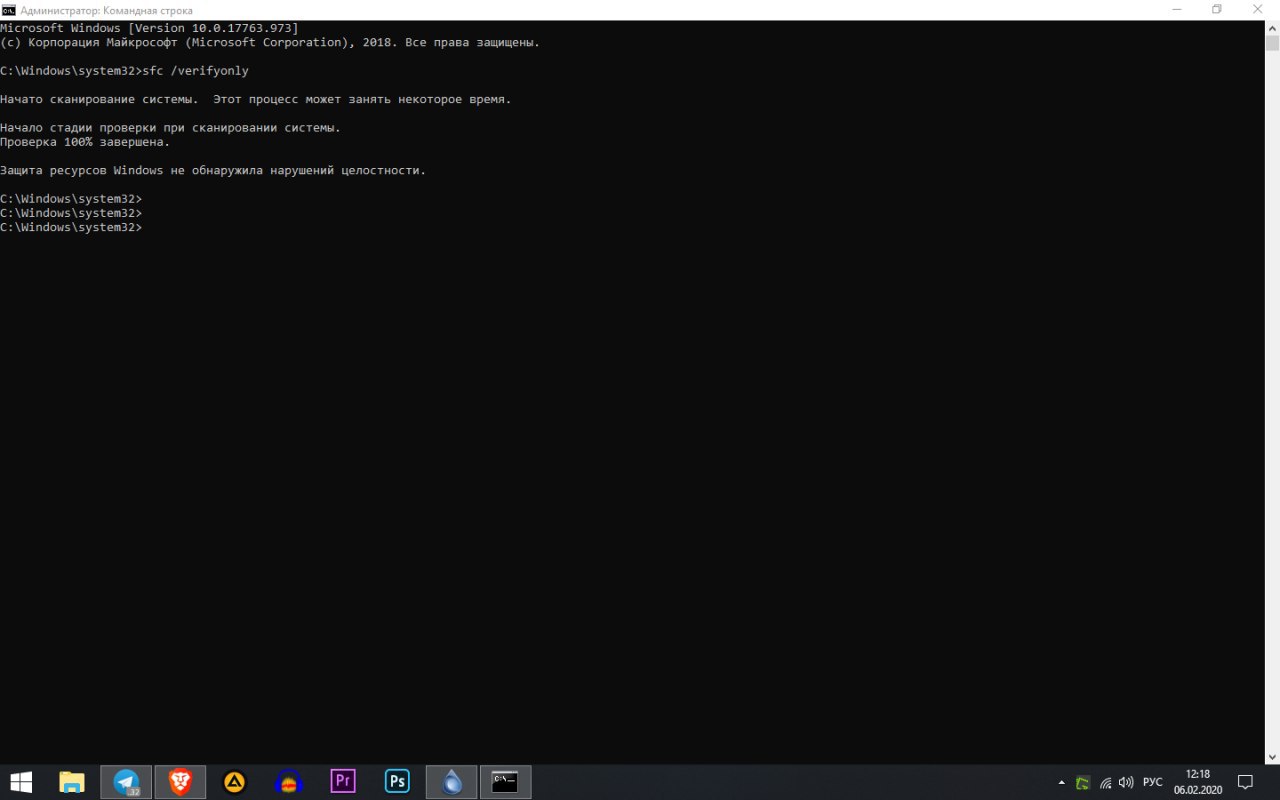Open the green tray application icon

pyautogui.click(x=1082, y=783)
